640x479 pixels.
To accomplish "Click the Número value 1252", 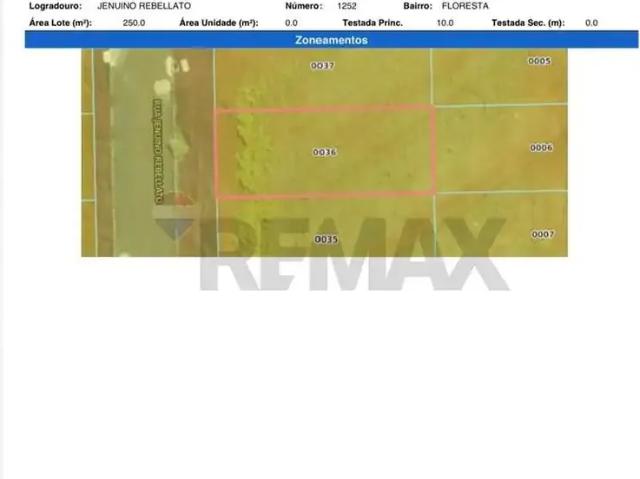I will pos(347,6).
